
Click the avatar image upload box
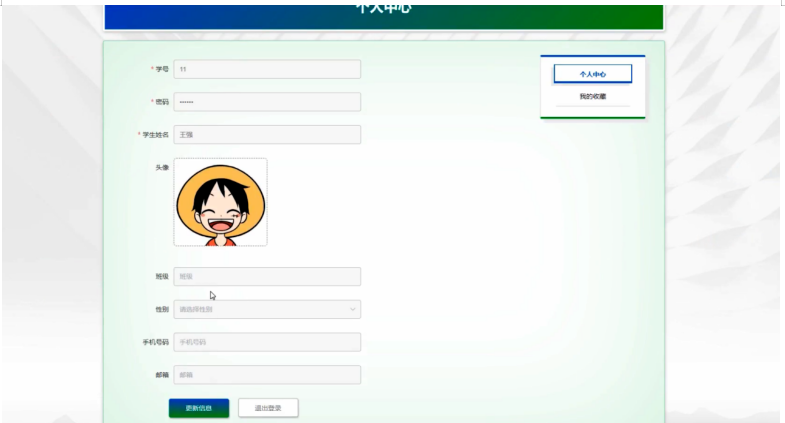[x=220, y=202]
